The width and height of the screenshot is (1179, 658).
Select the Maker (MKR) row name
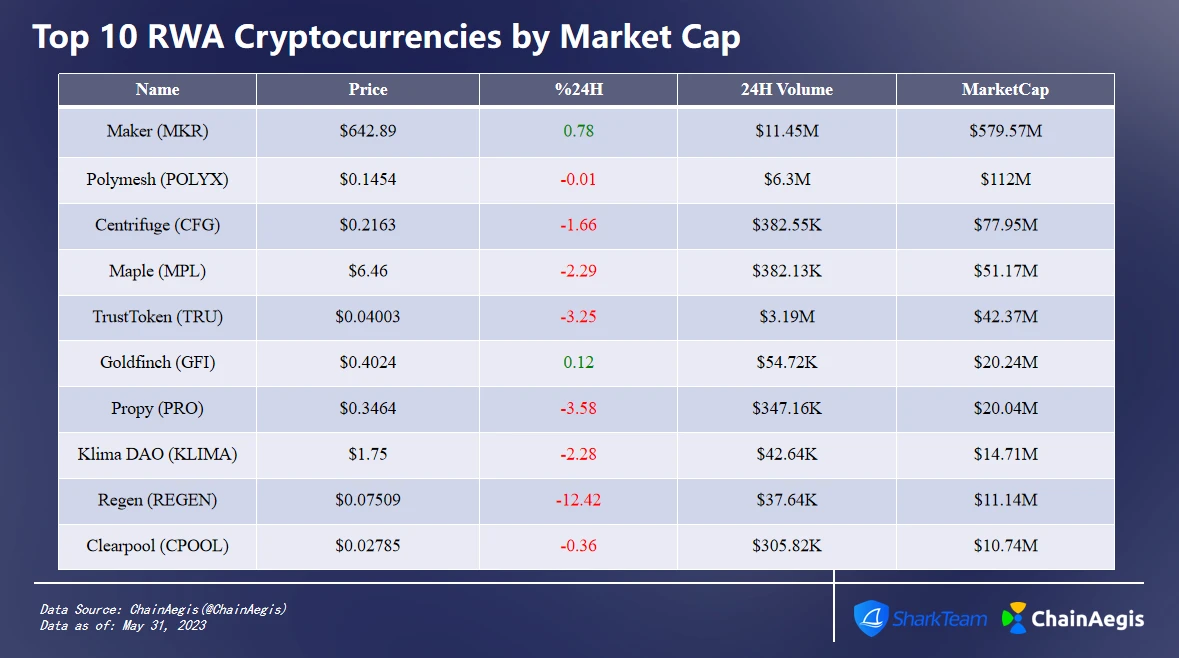(x=157, y=131)
